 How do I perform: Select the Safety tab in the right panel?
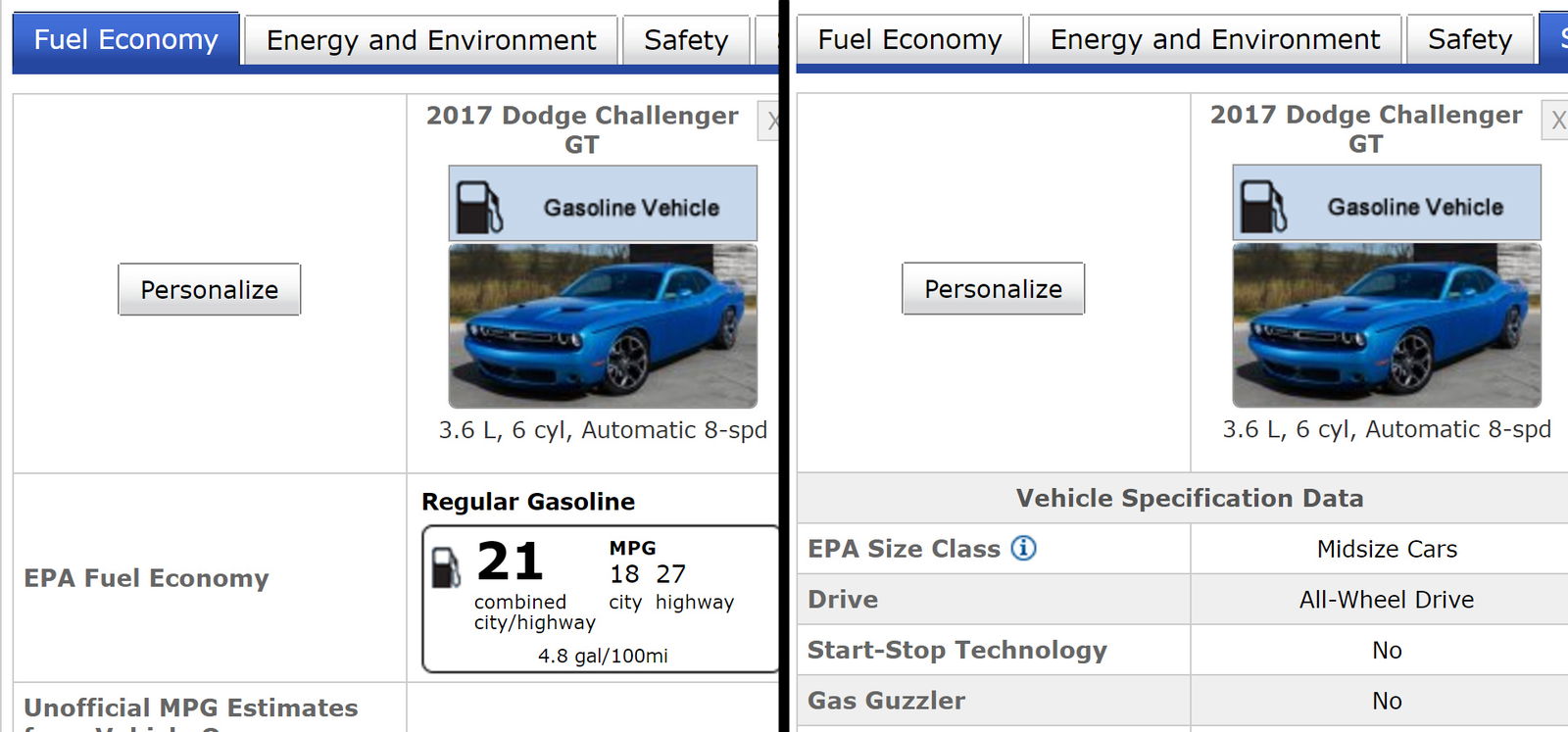[1469, 40]
